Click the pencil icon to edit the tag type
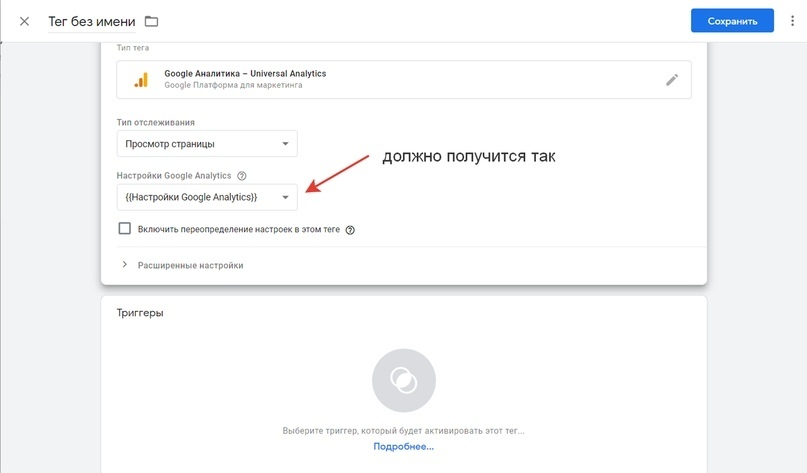This screenshot has height=473, width=807. coord(672,80)
